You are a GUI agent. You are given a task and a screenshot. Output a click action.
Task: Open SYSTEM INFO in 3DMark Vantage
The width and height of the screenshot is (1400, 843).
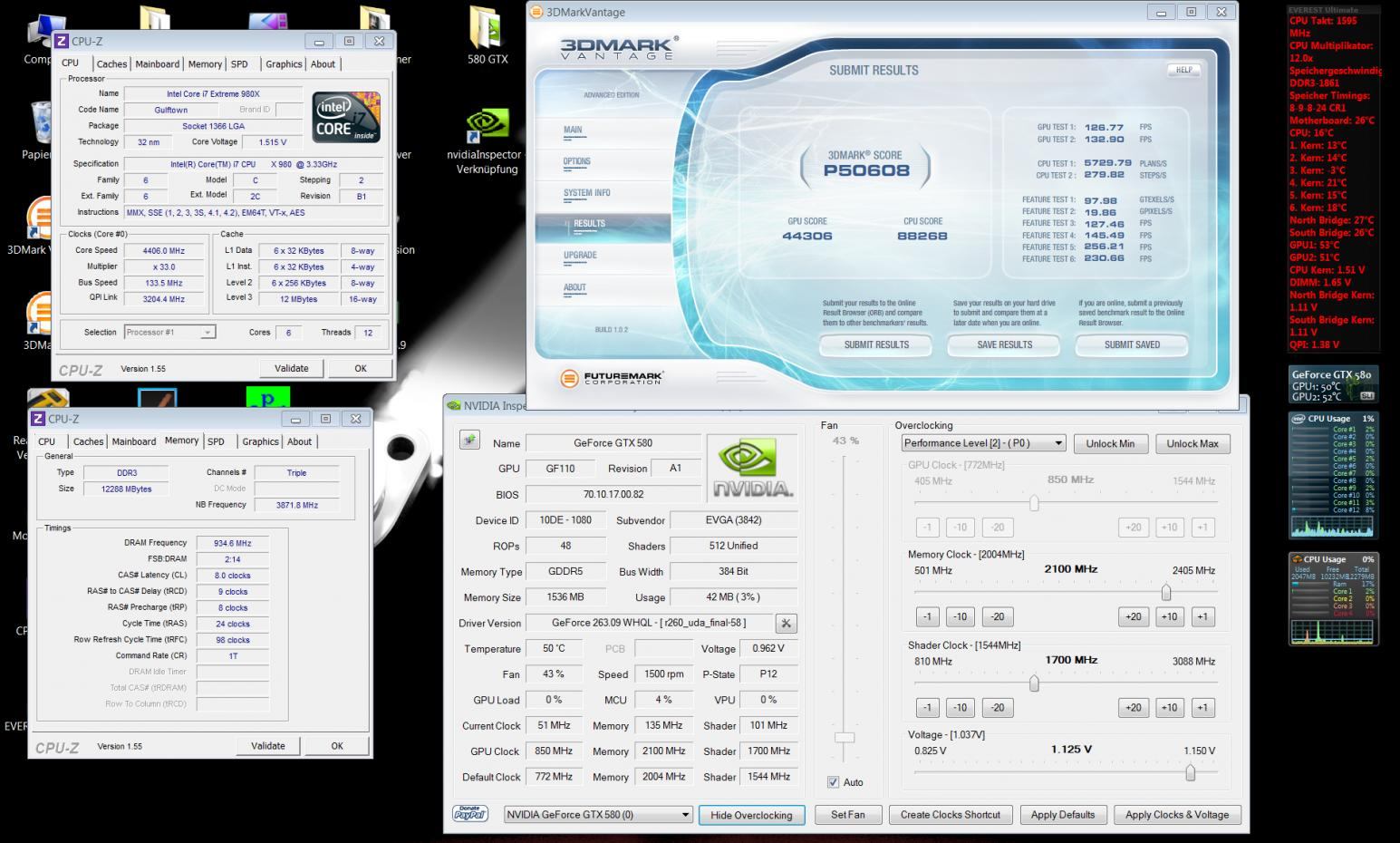[586, 193]
